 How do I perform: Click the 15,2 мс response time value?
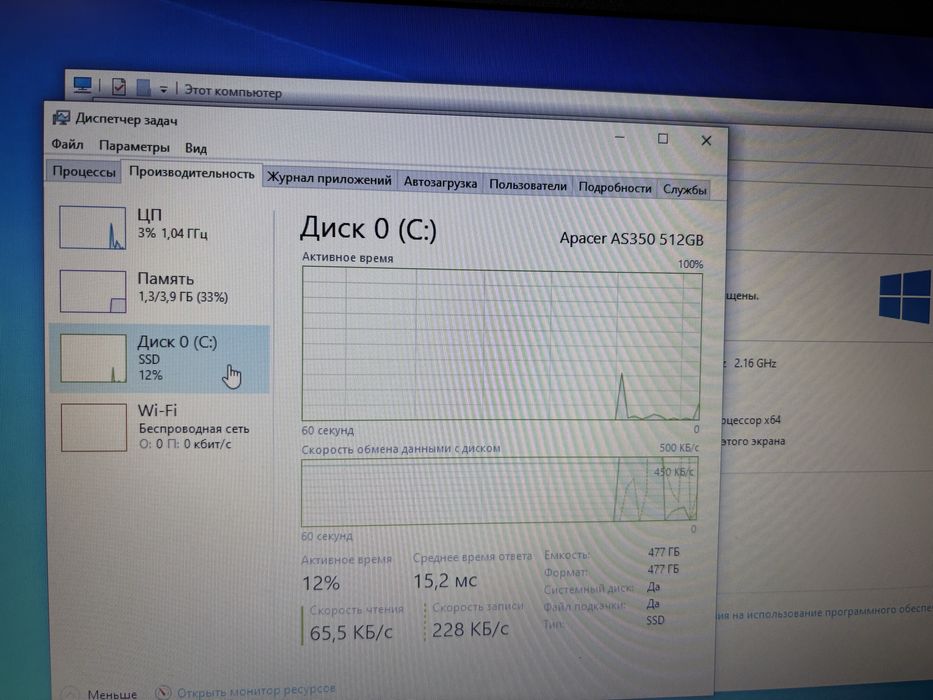pyautogui.click(x=445, y=580)
